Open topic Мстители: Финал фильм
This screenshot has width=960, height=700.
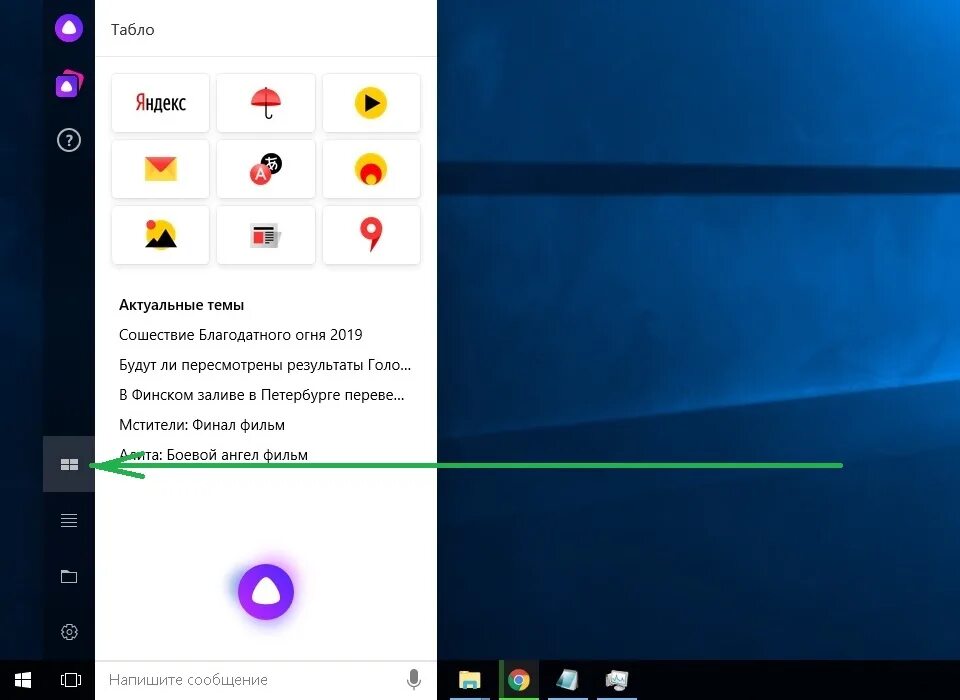(201, 425)
